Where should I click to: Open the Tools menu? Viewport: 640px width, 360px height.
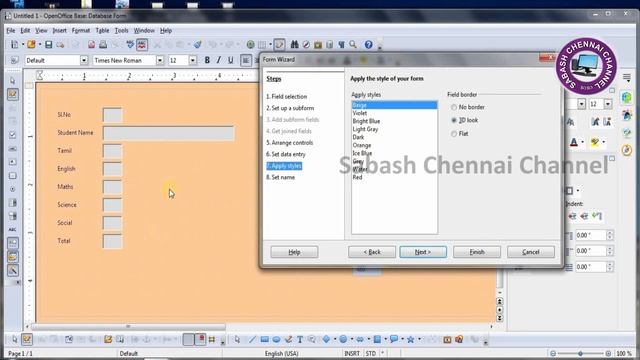pos(121,31)
